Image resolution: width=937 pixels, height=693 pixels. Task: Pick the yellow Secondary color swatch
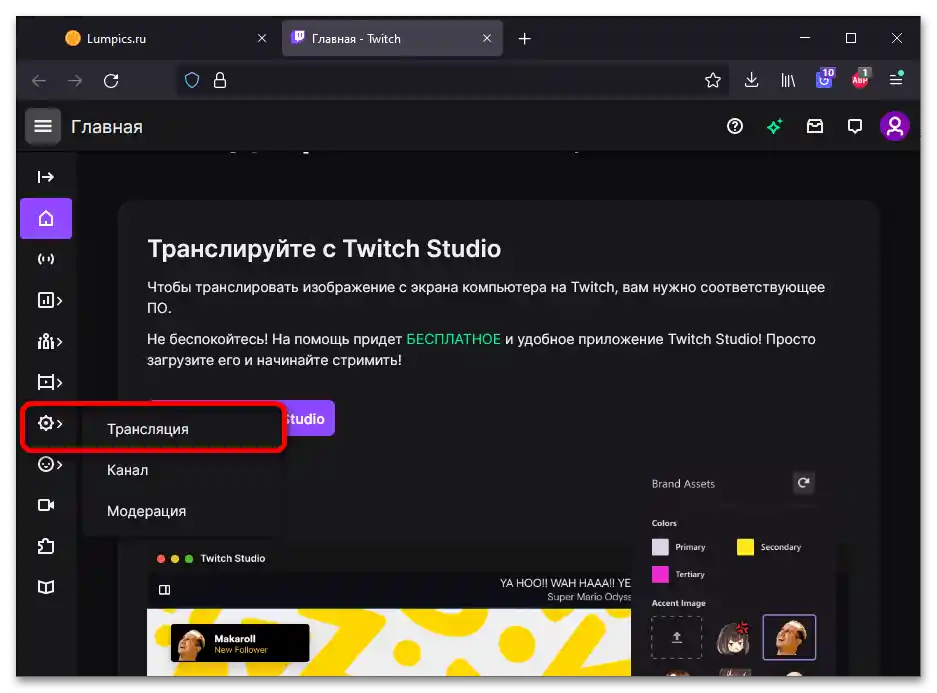[x=745, y=547]
